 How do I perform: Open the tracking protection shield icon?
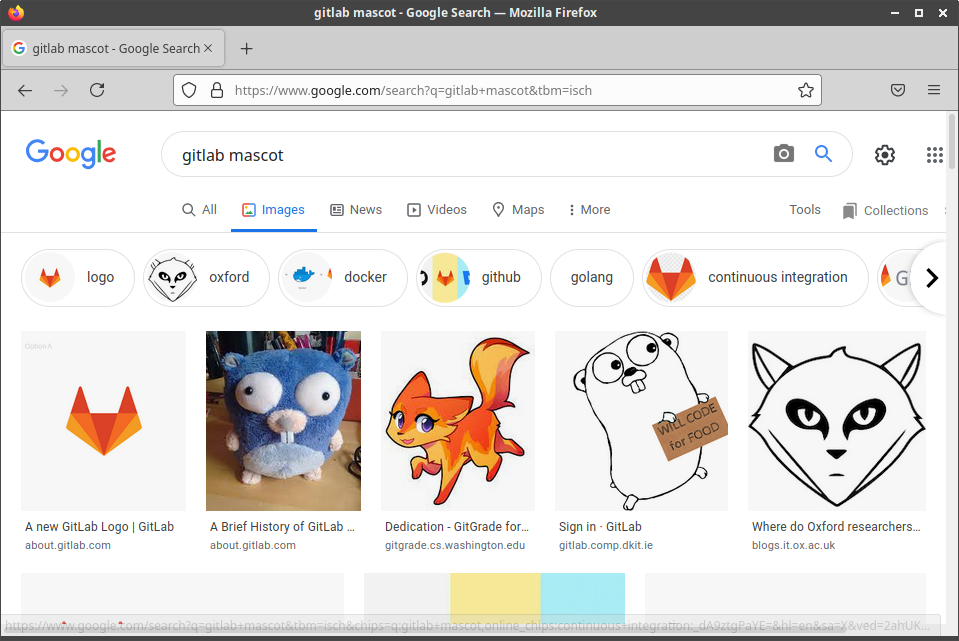190,91
